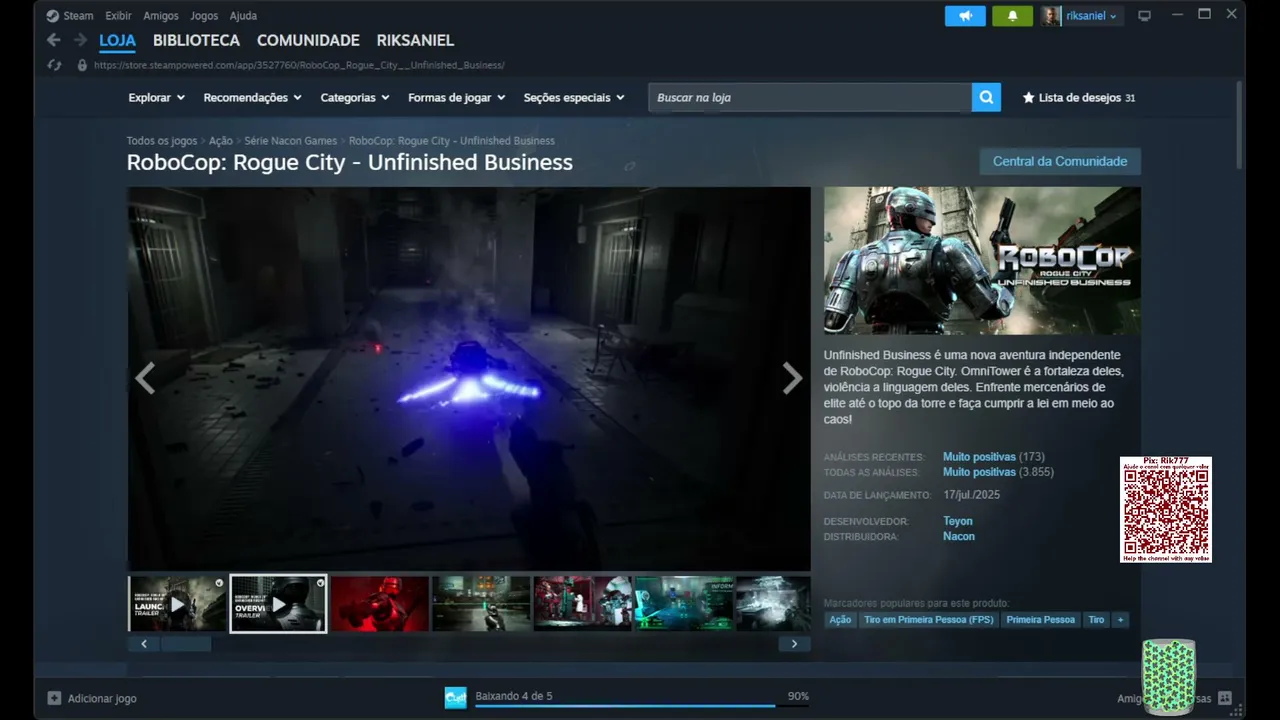Open the friends and chat icon
The height and width of the screenshot is (720, 1280).
1225,698
